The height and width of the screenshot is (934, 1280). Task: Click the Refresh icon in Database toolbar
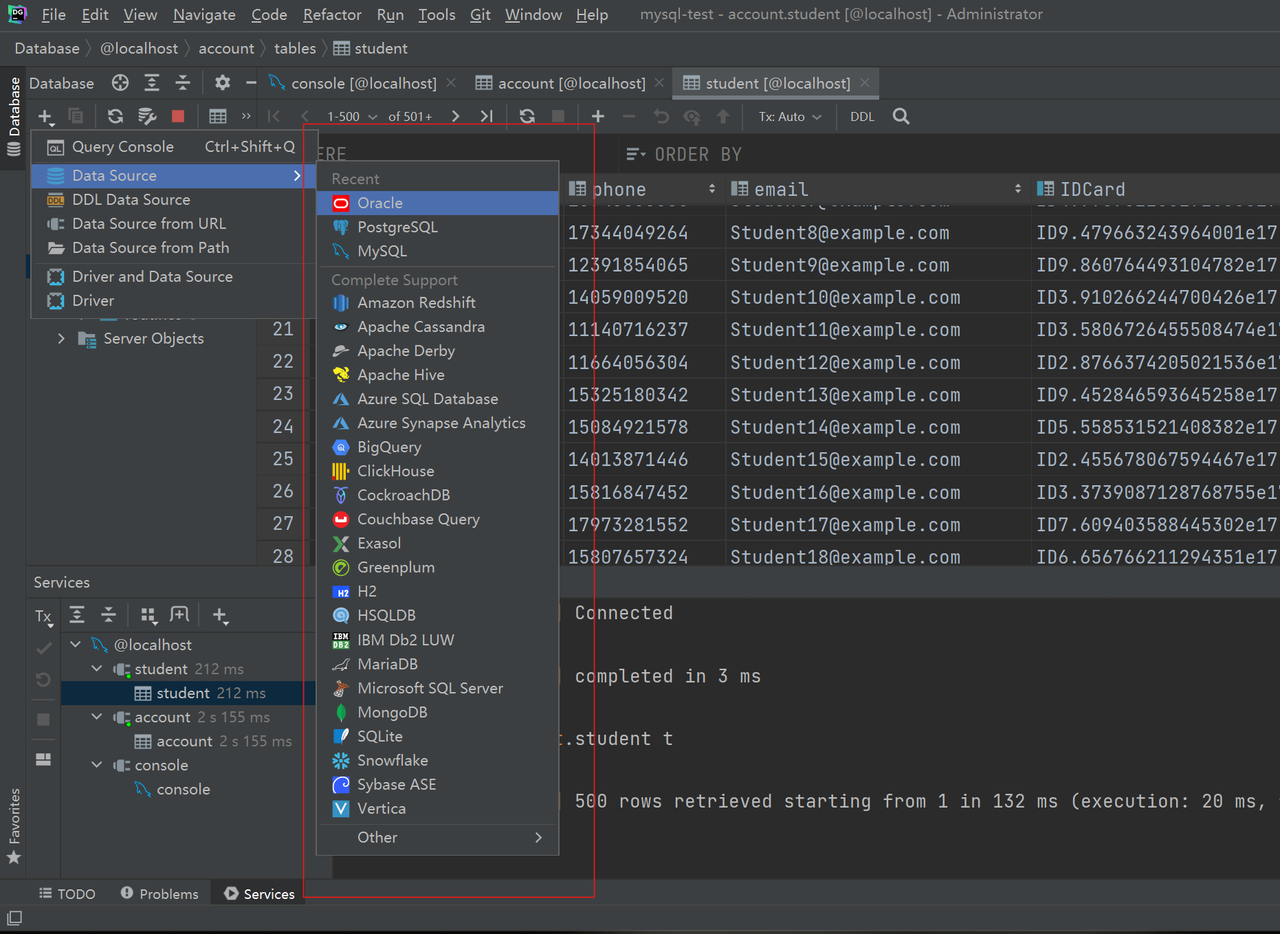click(x=116, y=116)
